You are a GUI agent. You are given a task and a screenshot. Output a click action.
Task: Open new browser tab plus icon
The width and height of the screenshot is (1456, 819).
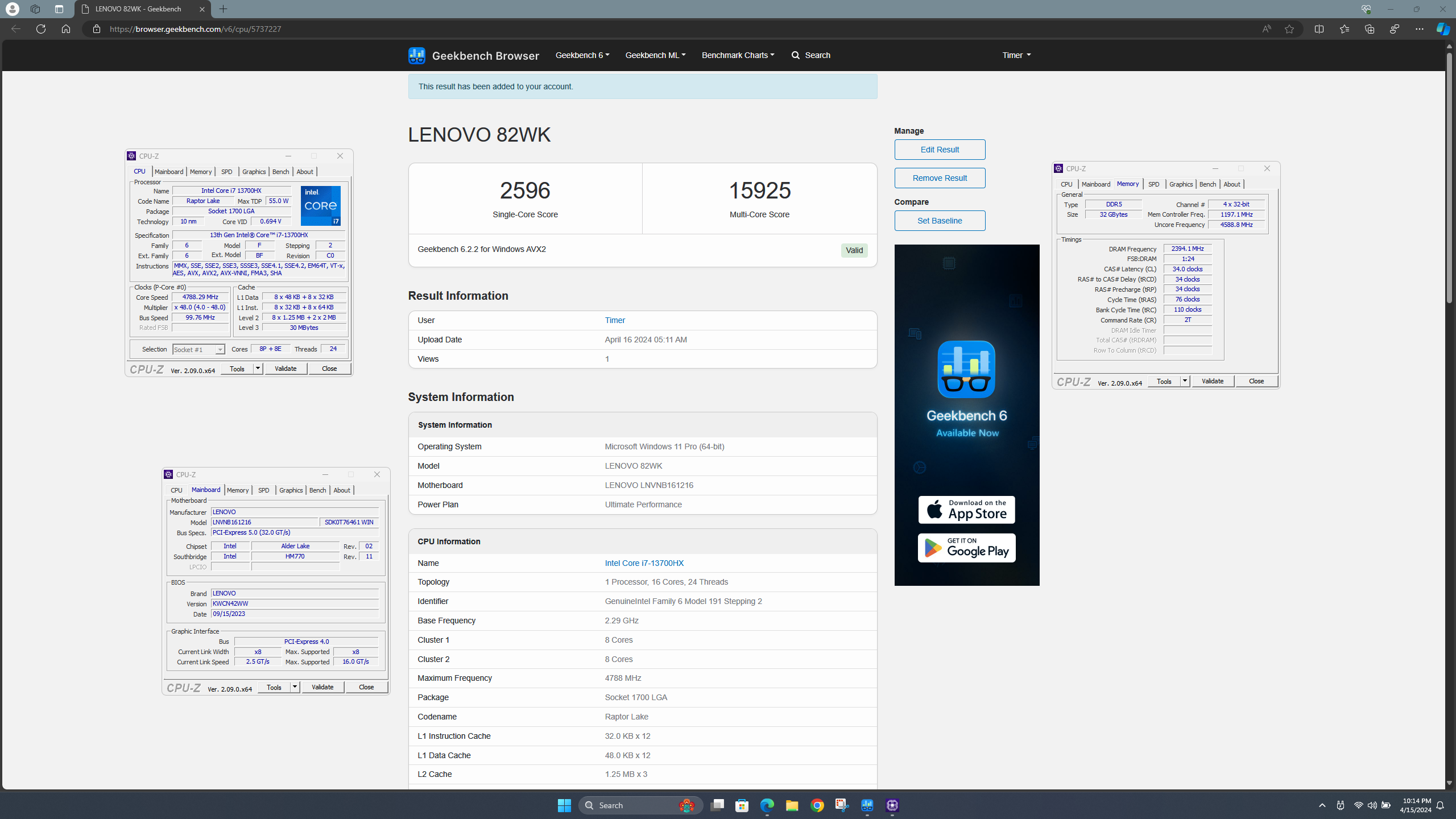coord(223,9)
